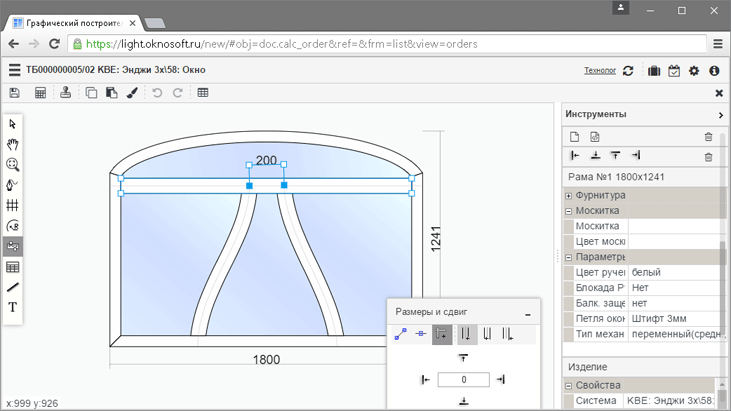Edit the Москитка value cell
This screenshot has width=731, height=411.
pos(674,226)
